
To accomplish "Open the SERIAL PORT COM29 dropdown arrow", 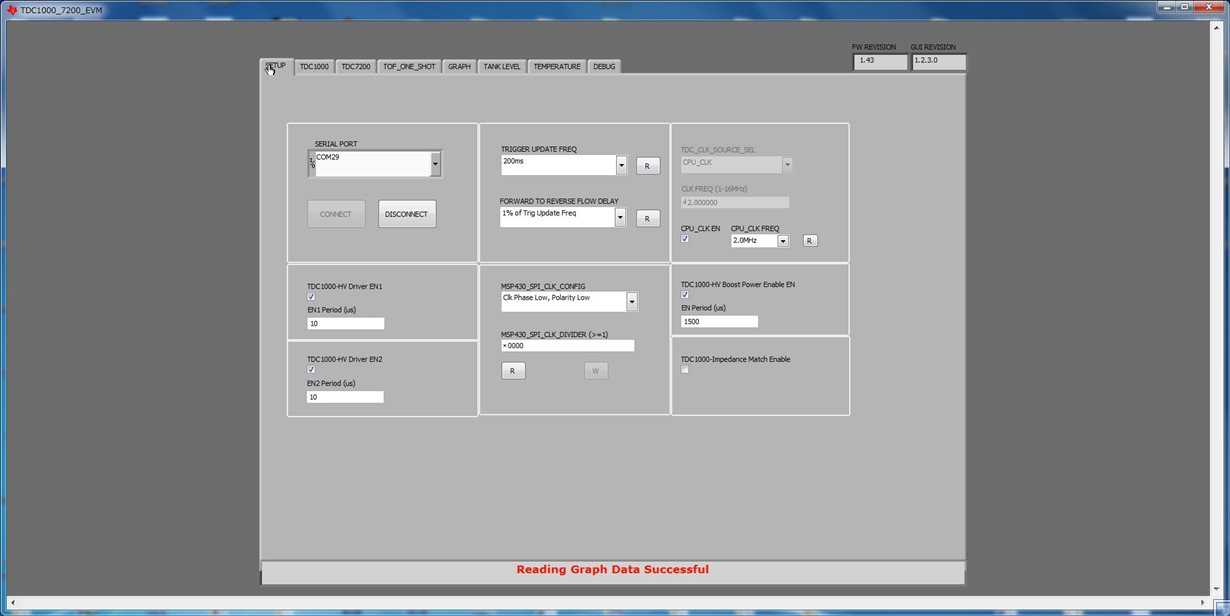I will (x=435, y=164).
